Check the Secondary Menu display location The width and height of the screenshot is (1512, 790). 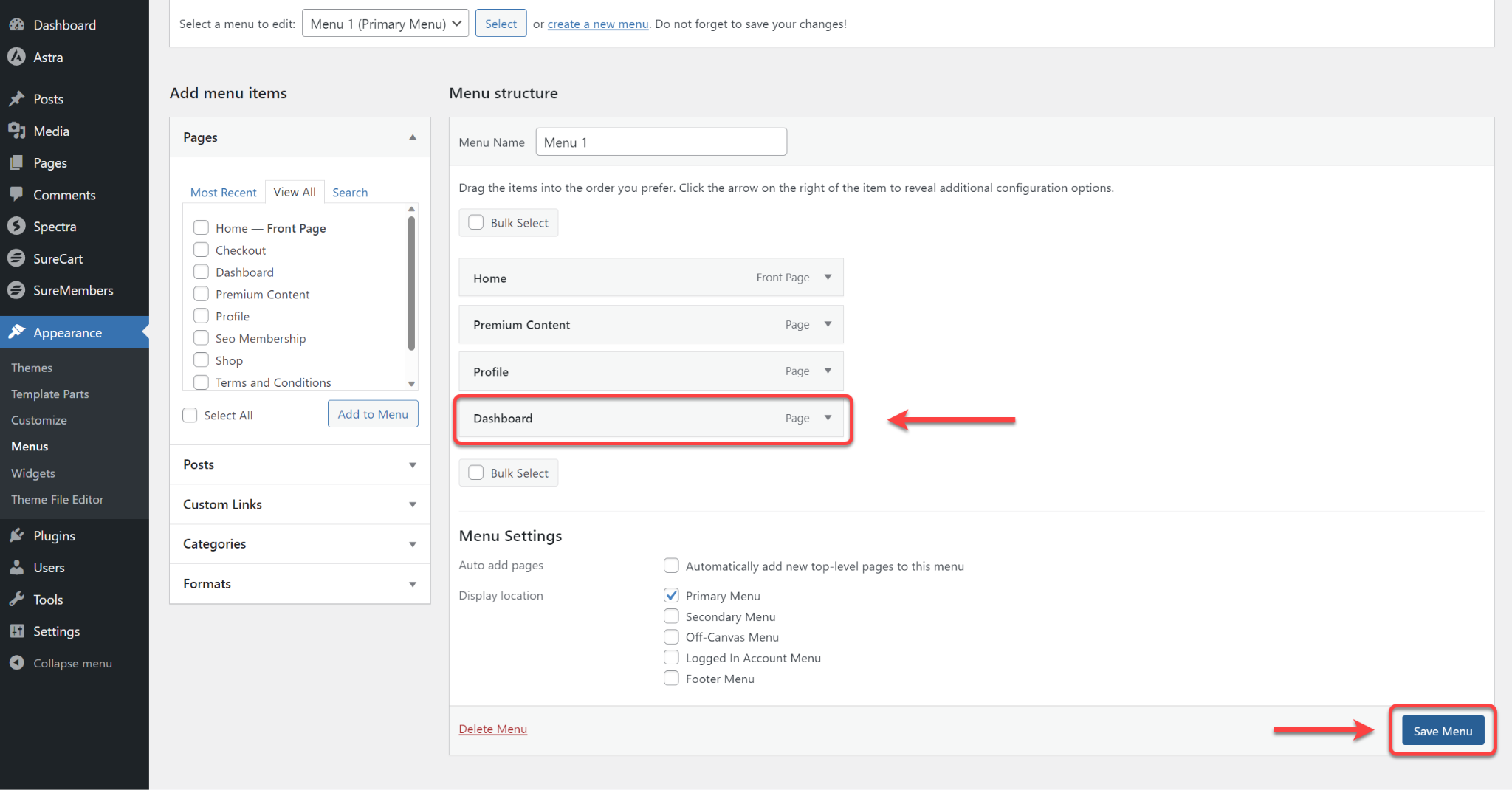[x=671, y=616]
